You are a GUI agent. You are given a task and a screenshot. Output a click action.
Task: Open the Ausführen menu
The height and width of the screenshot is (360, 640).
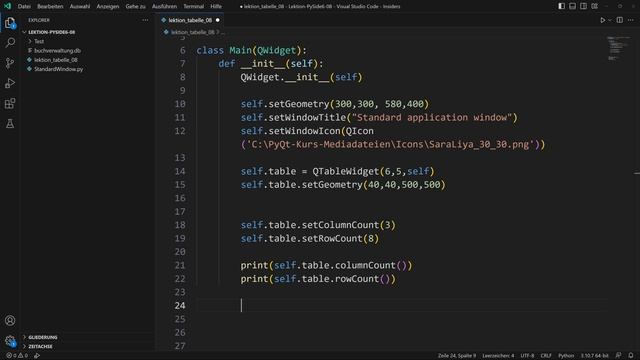pos(164,6)
